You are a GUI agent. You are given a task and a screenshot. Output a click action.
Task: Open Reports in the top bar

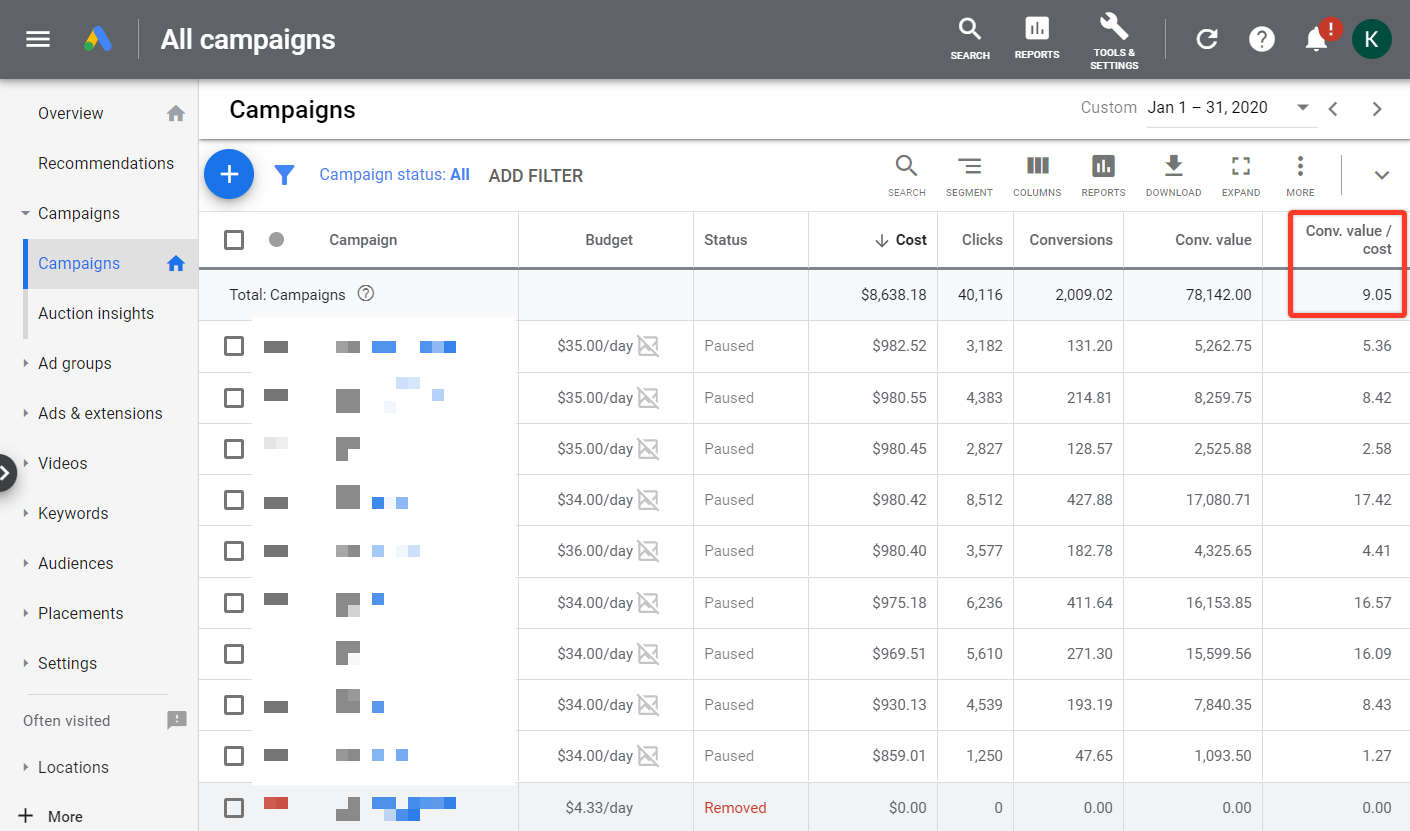click(1037, 38)
